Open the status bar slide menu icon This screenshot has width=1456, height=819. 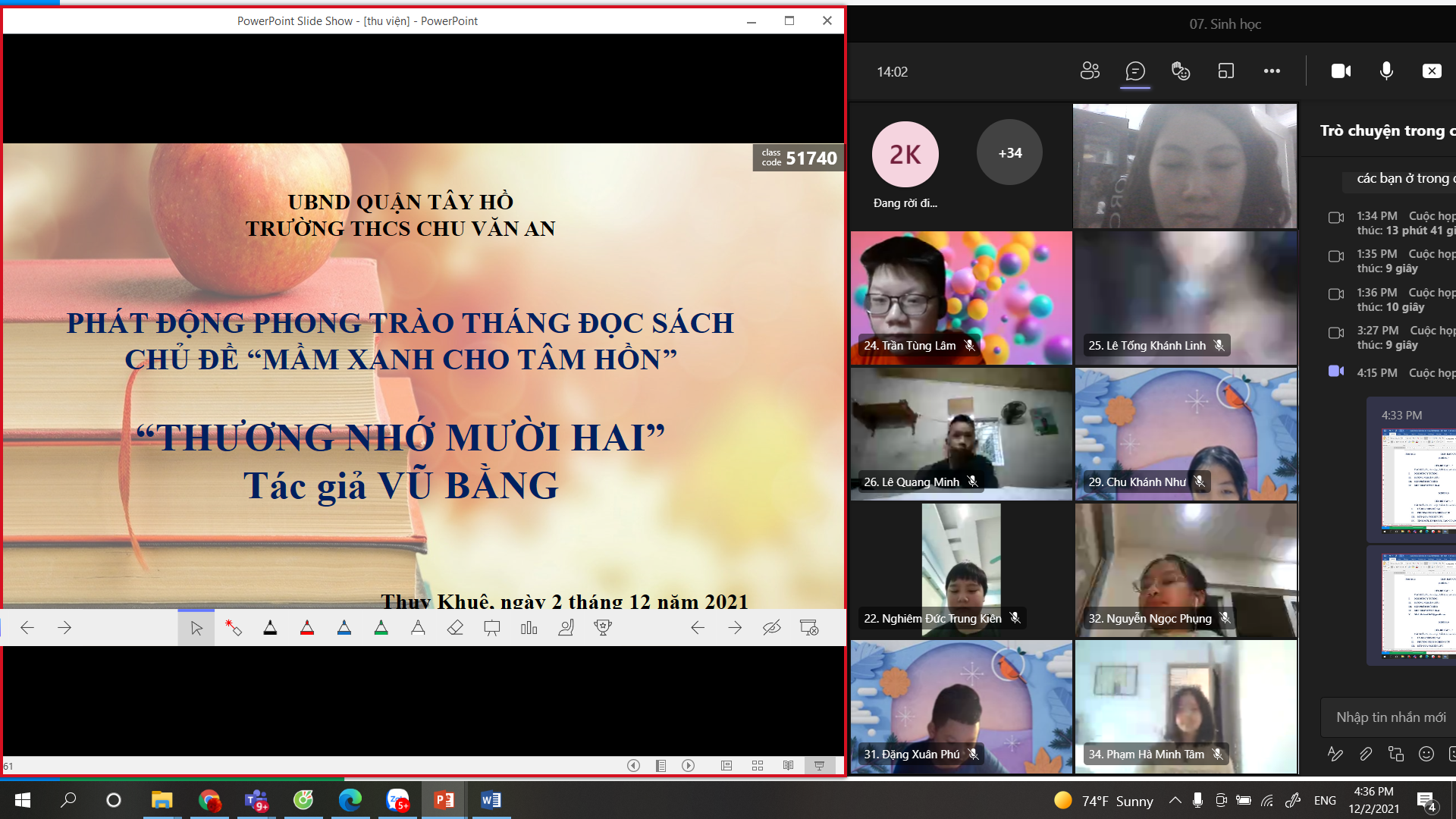click(x=661, y=766)
